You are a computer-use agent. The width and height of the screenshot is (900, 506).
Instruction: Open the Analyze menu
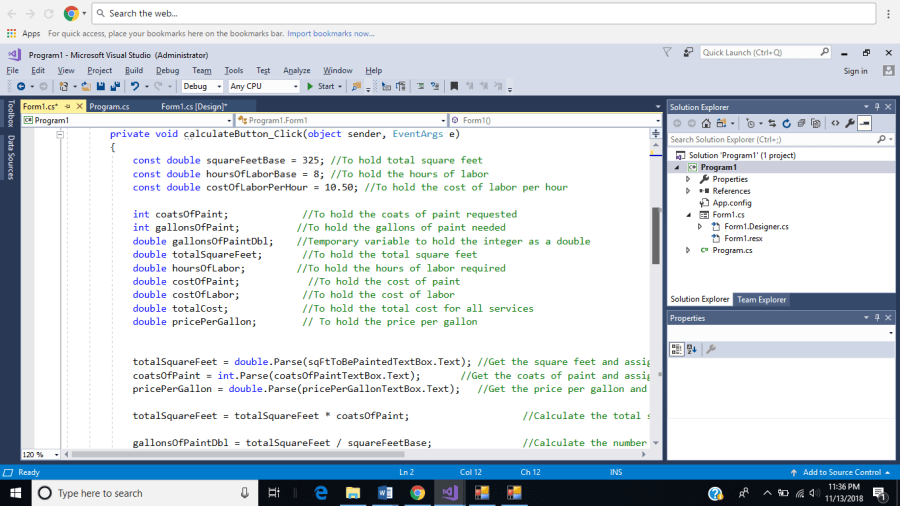296,71
